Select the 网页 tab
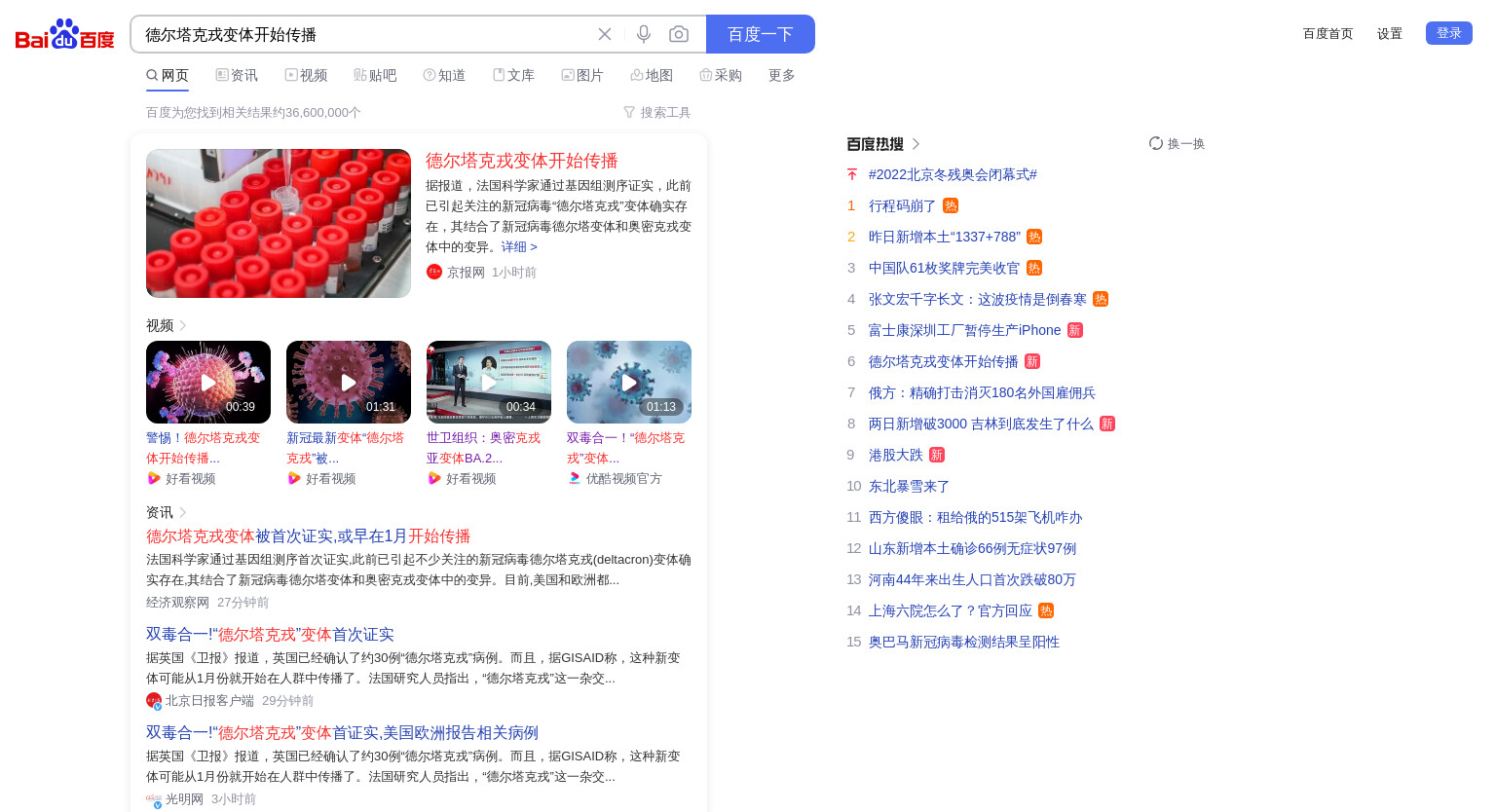1496x812 pixels. tap(168, 75)
